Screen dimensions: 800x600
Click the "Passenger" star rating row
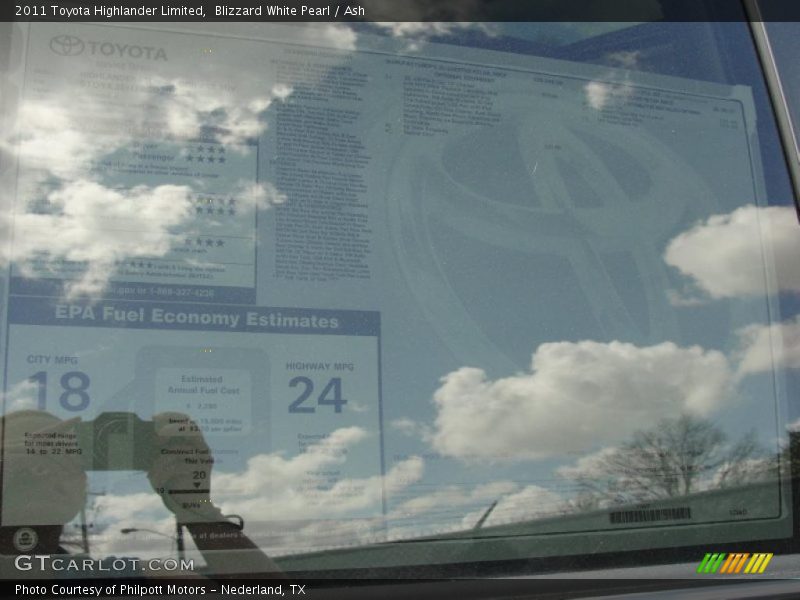click(179, 158)
